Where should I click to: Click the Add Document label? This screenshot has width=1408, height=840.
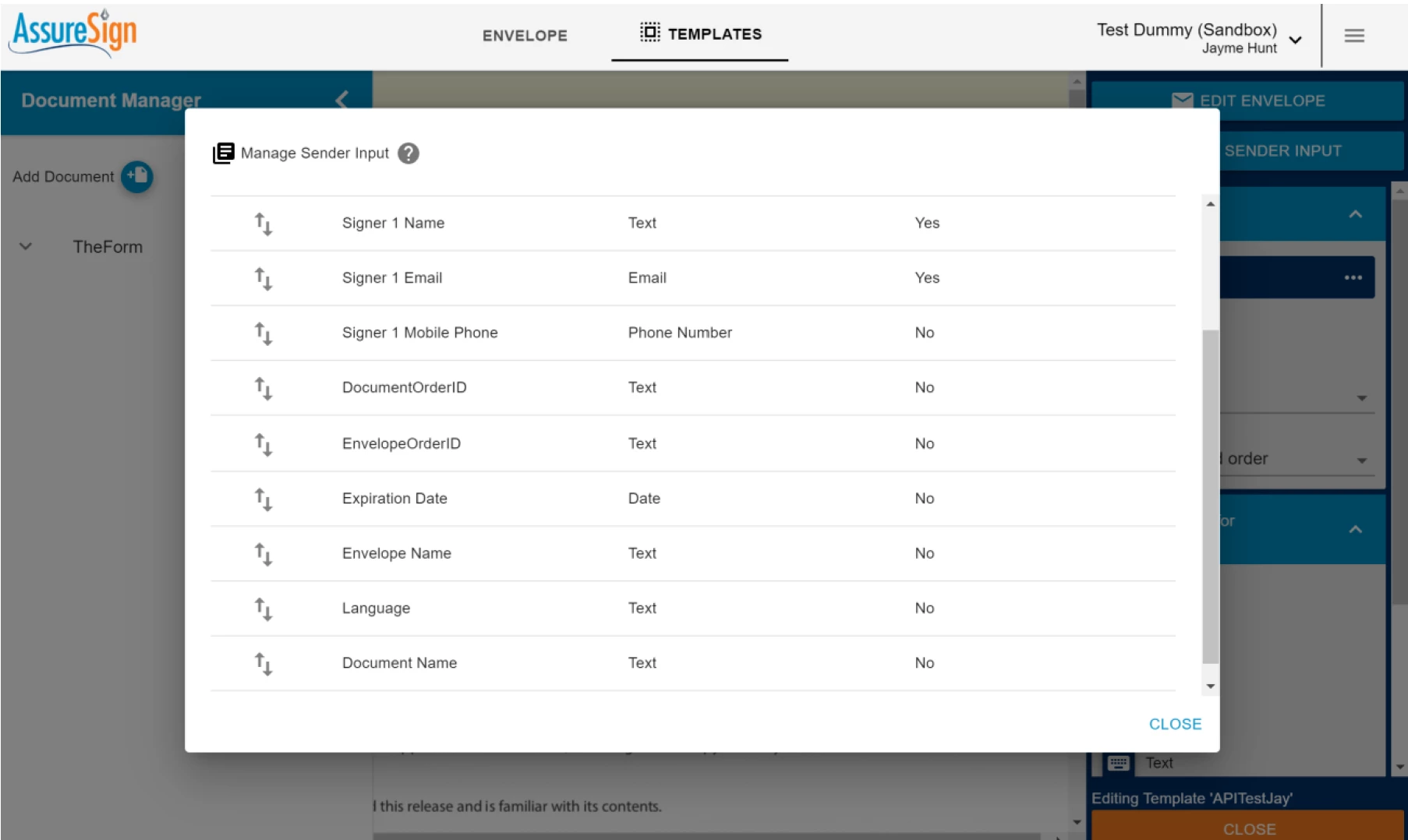coord(63,177)
